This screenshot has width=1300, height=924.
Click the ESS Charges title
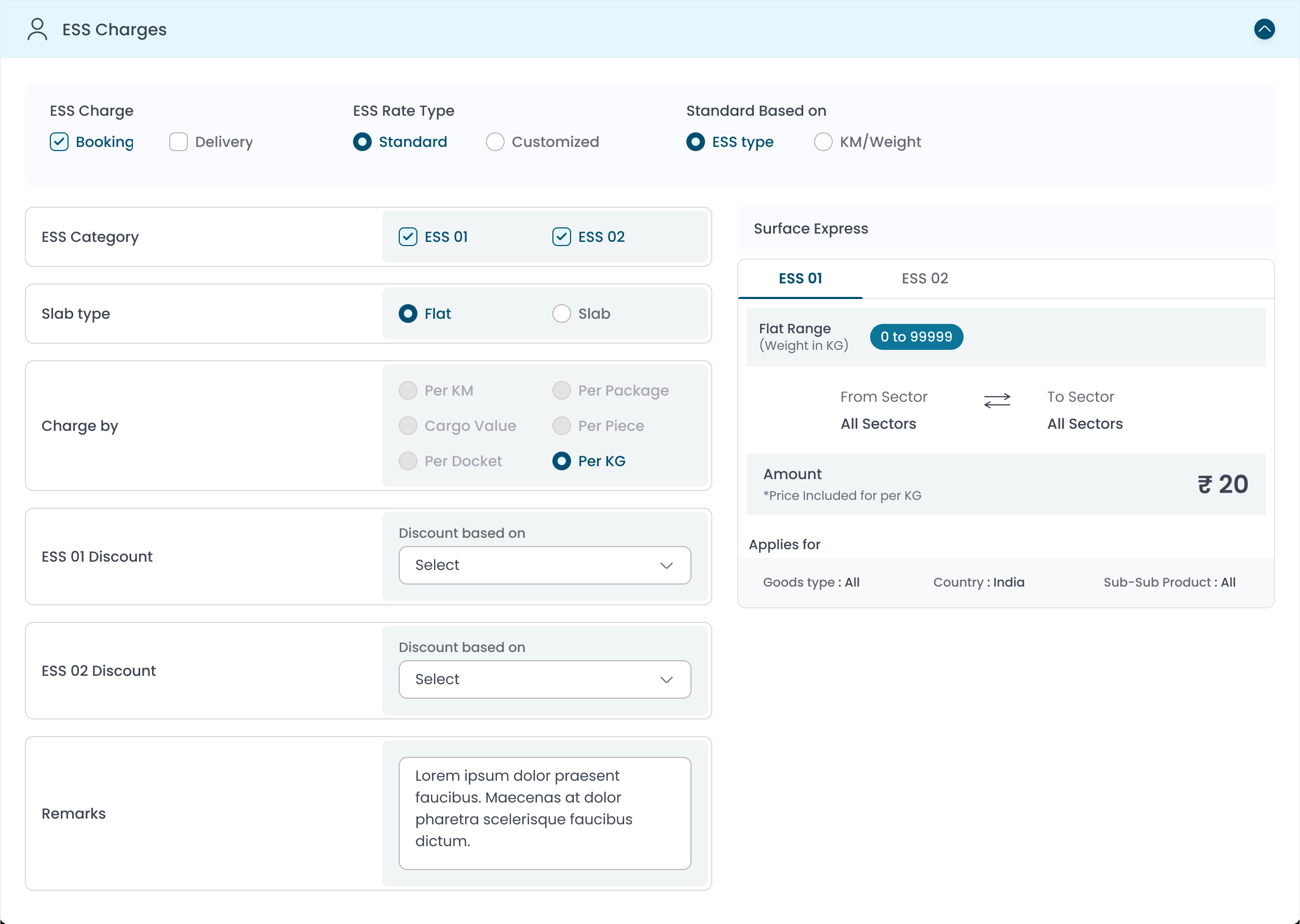114,29
